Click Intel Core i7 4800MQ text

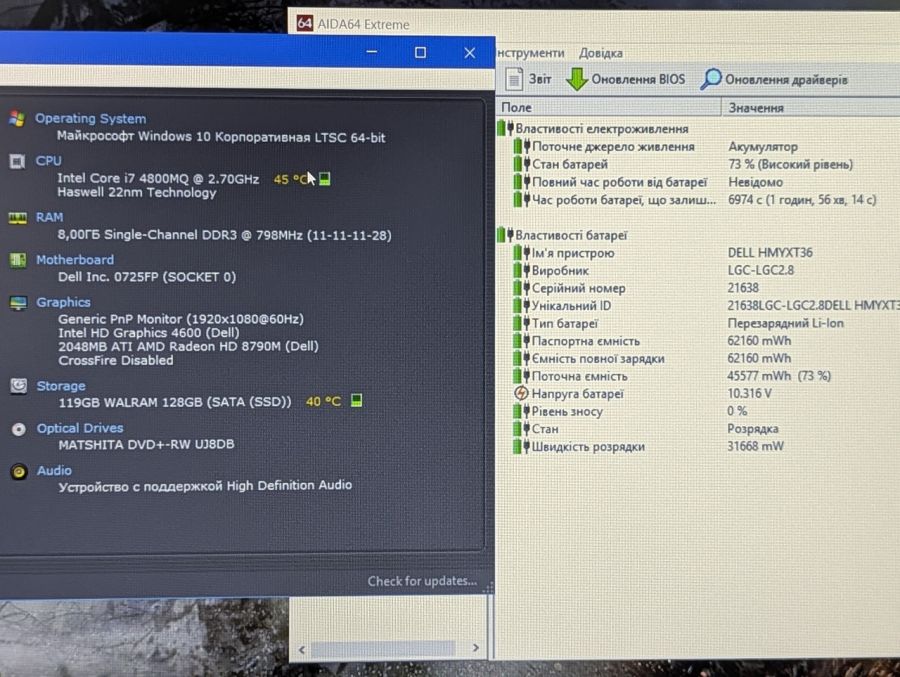tap(158, 179)
